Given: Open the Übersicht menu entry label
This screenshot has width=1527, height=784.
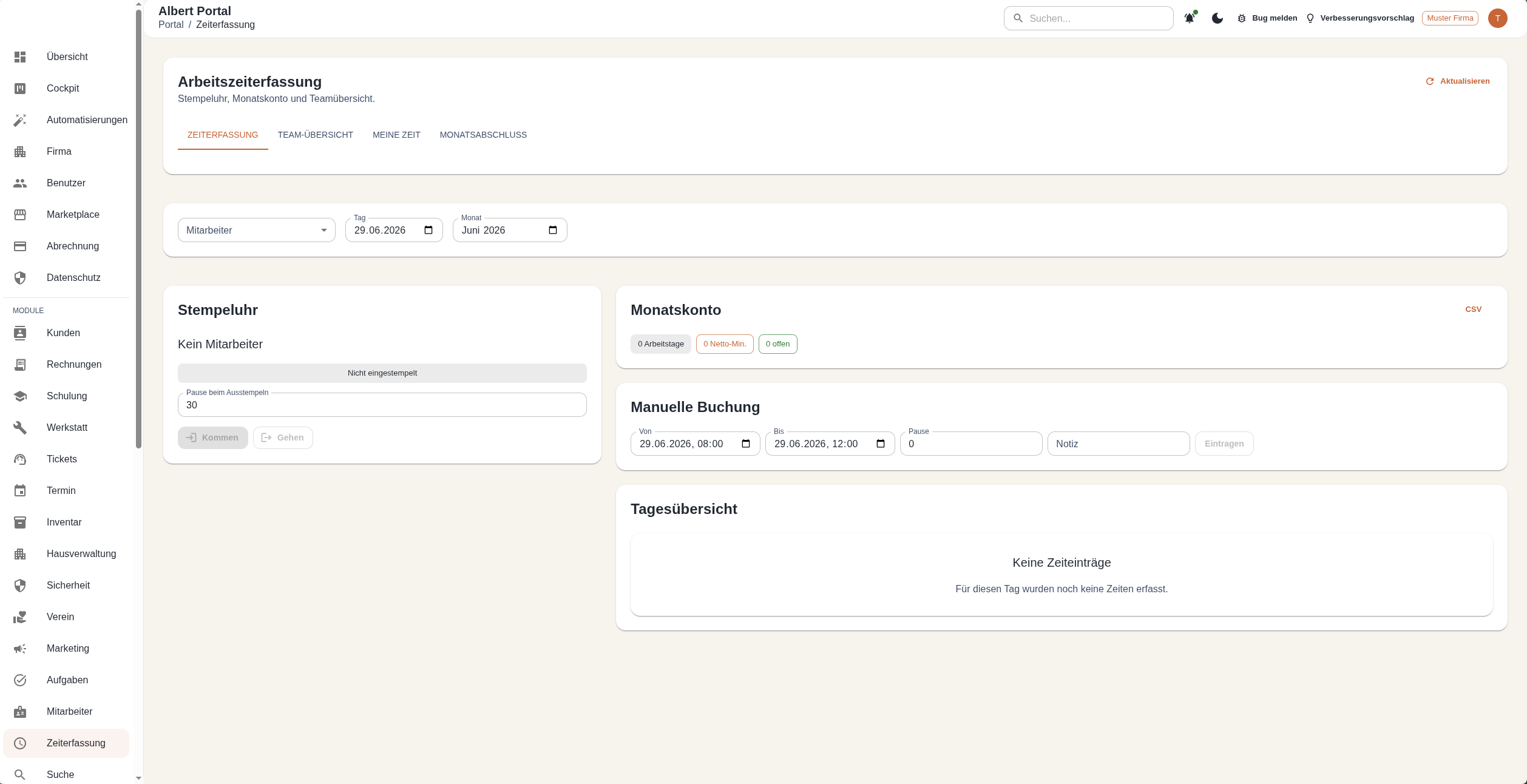Looking at the screenshot, I should [x=67, y=57].
